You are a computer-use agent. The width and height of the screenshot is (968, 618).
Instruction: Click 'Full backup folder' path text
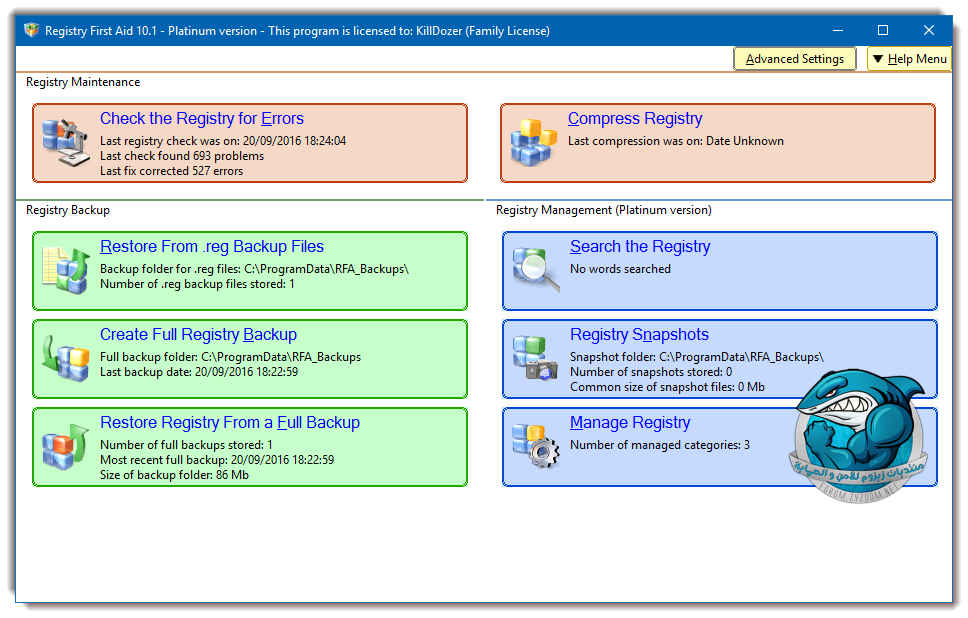pyautogui.click(x=230, y=357)
